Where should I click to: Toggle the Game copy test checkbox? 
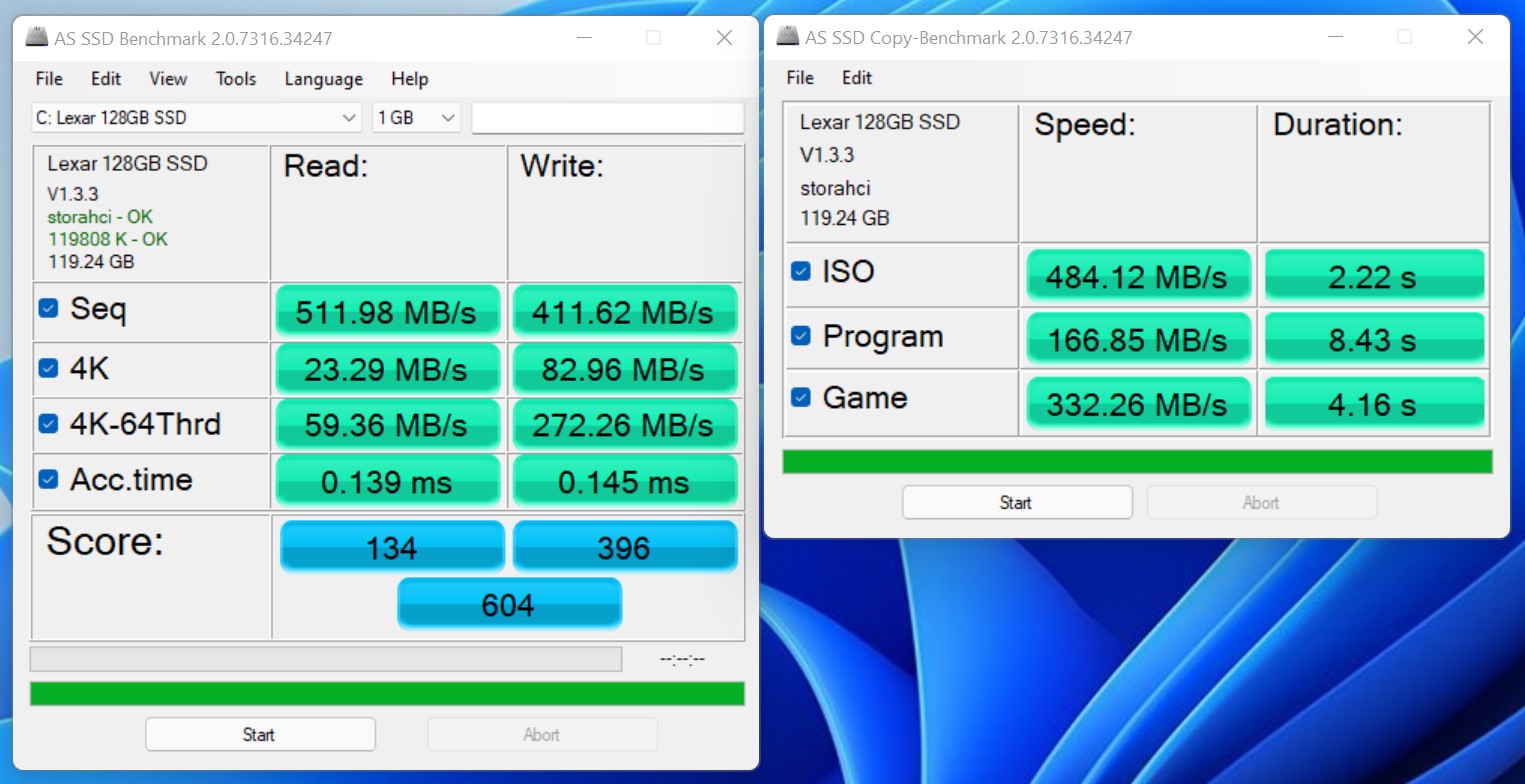tap(801, 398)
